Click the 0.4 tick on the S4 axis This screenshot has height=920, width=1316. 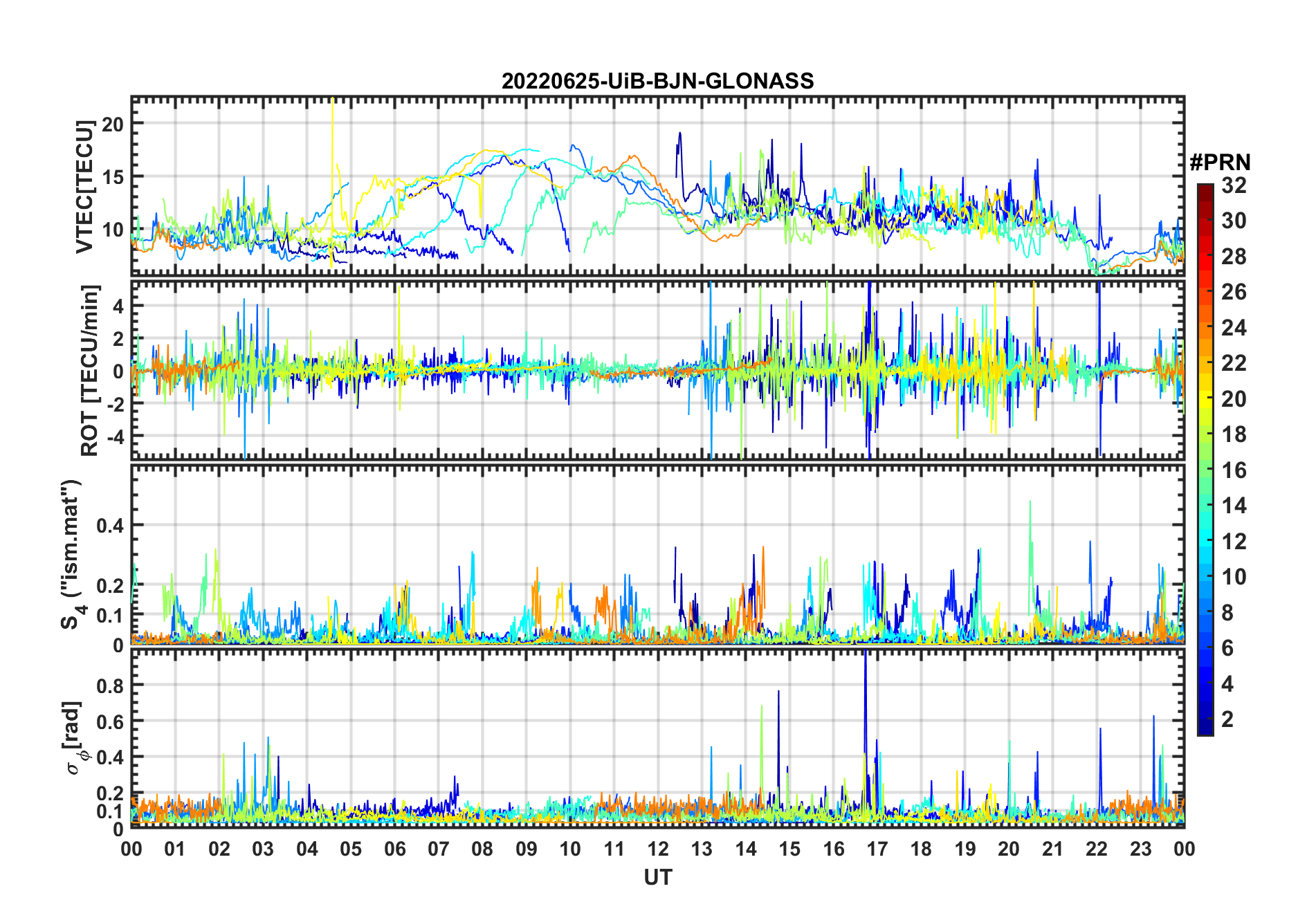109,526
